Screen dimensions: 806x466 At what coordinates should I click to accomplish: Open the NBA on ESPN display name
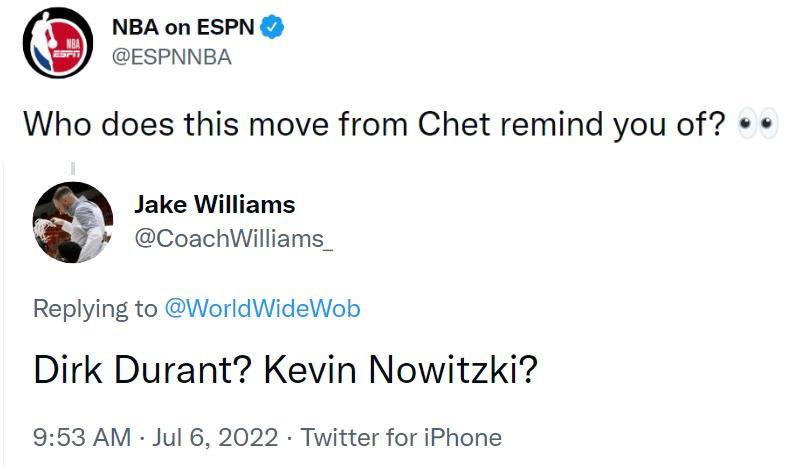click(x=192, y=28)
